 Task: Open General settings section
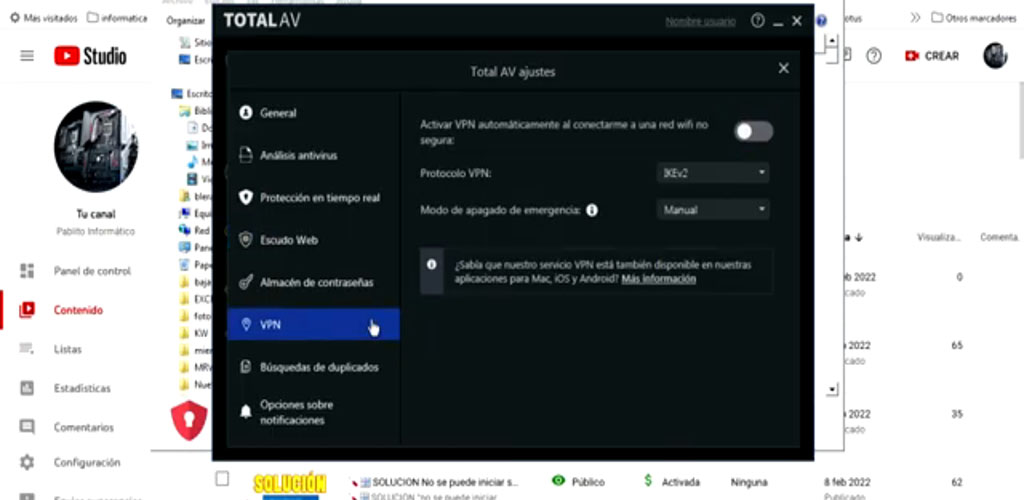click(x=277, y=113)
